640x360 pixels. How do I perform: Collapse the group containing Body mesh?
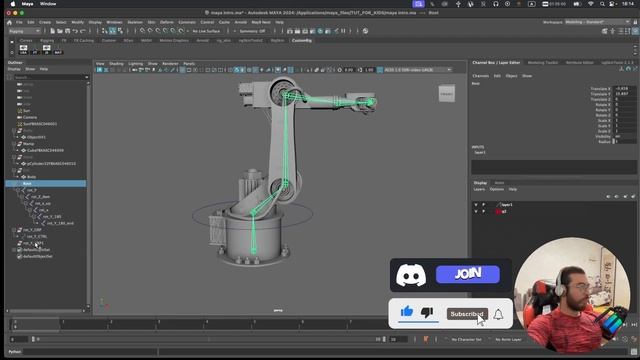coord(14,170)
